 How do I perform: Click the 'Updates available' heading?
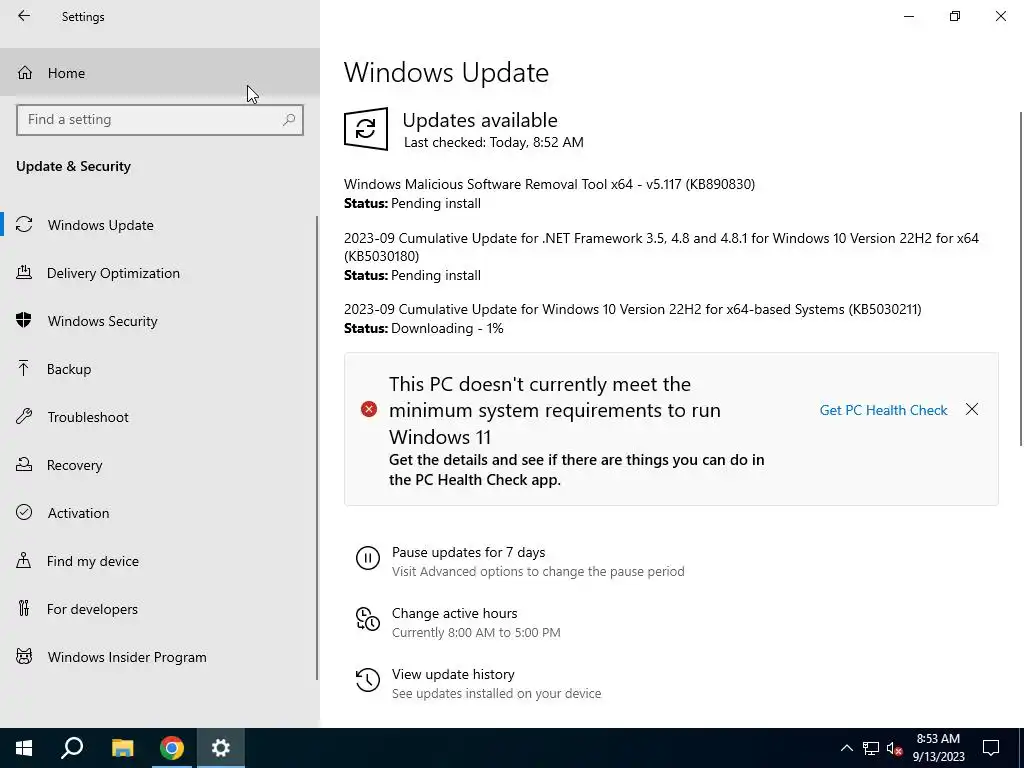coord(480,120)
